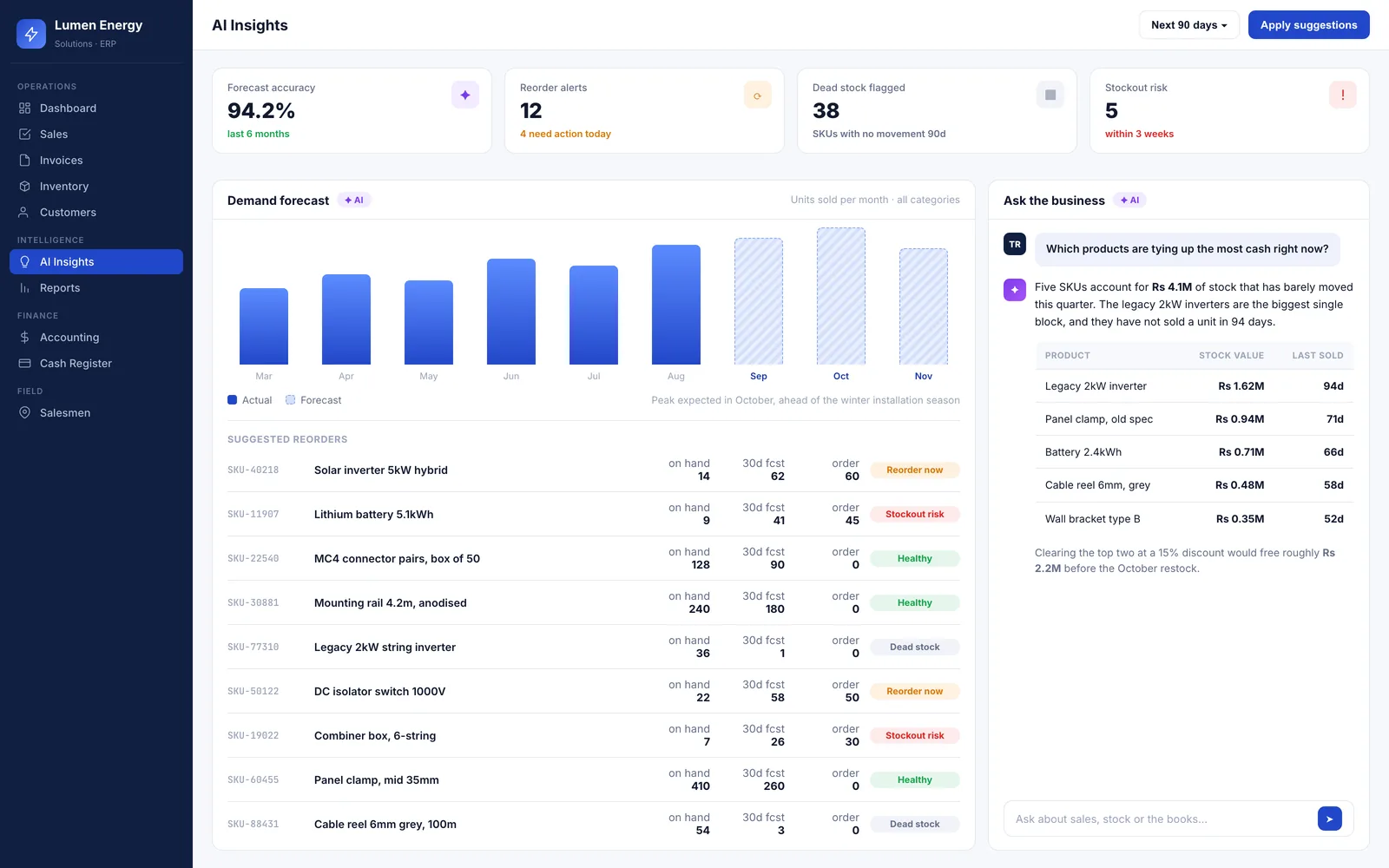Click Panel clamp, old spec row
Screen dimensions: 1389x868
1195,419
